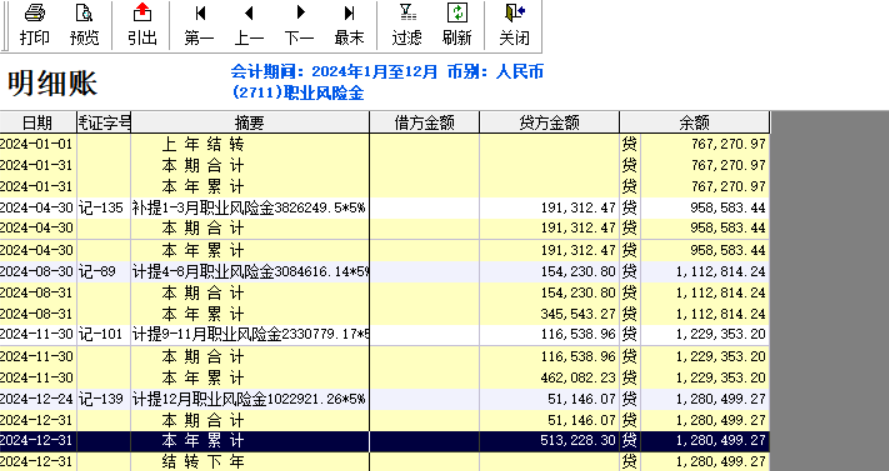The width and height of the screenshot is (889, 471).
Task: Click the 余额 column header
Action: [x=694, y=122]
